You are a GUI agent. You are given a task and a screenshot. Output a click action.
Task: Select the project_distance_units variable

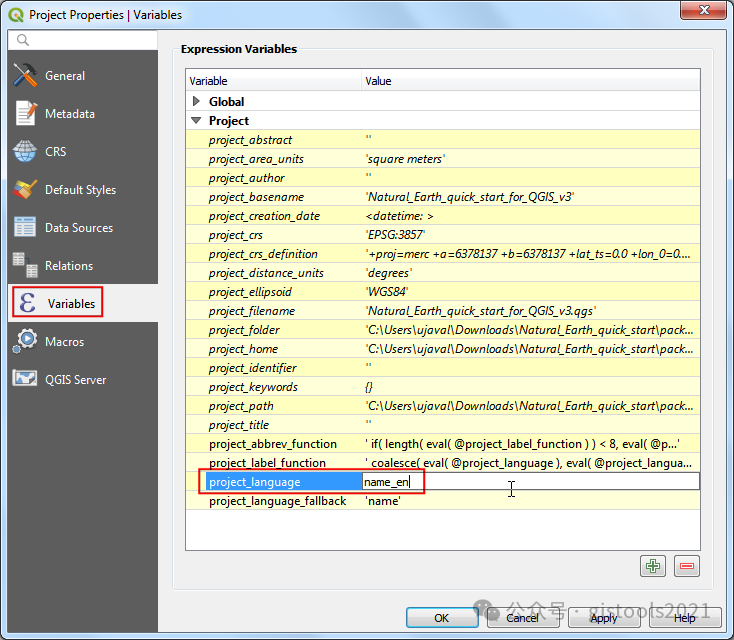pyautogui.click(x=266, y=273)
